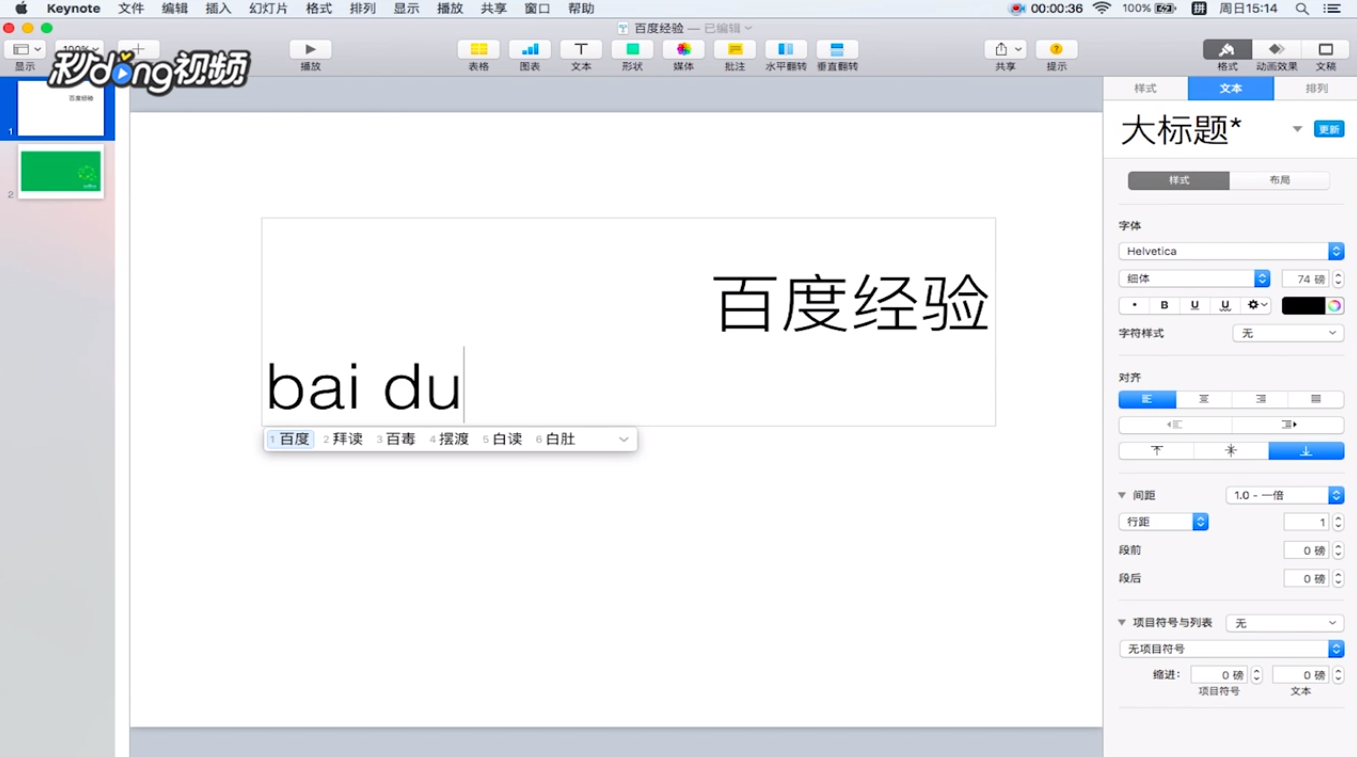Click the tips (提示) question icon

(1056, 49)
